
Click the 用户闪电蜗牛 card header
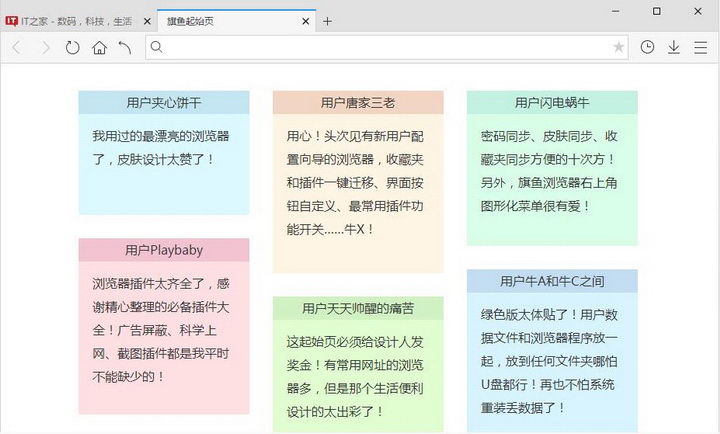(552, 102)
